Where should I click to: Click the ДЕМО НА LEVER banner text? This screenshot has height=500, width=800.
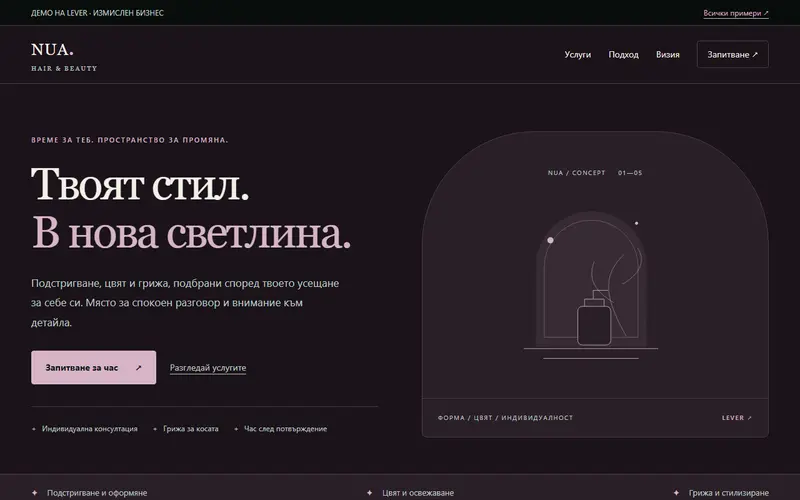pos(97,13)
